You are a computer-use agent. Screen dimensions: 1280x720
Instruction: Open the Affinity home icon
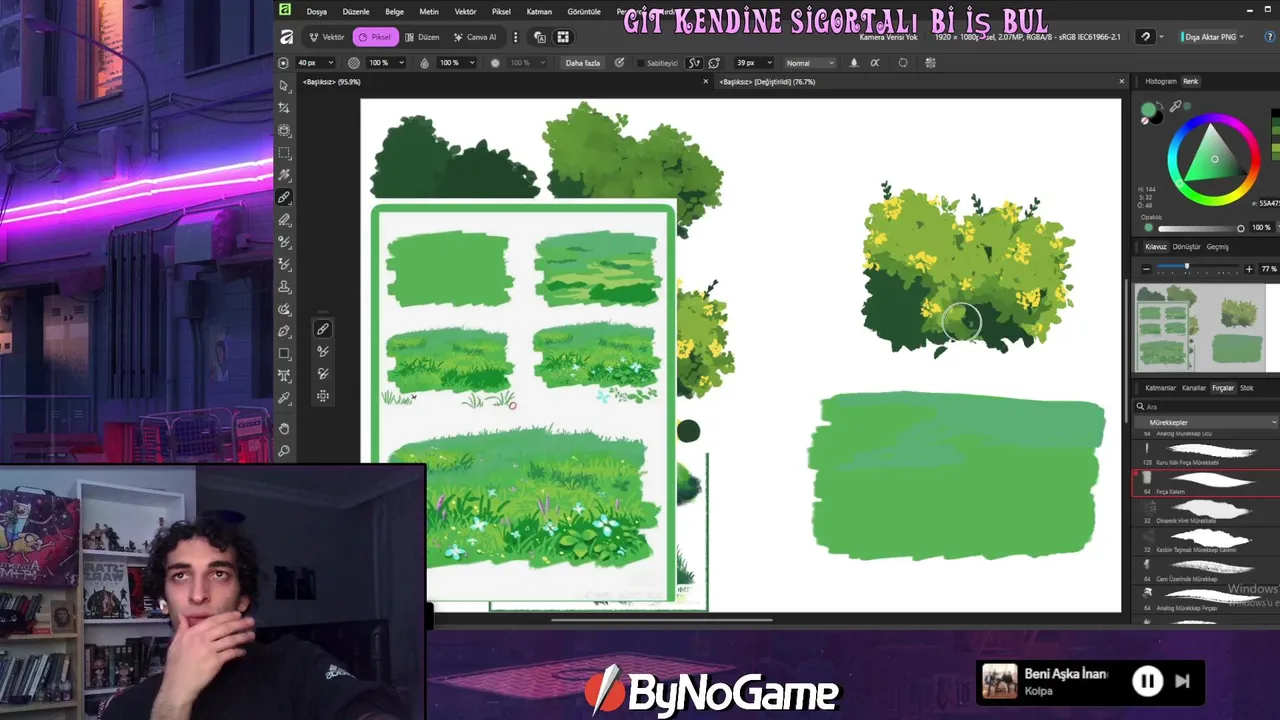point(286,37)
